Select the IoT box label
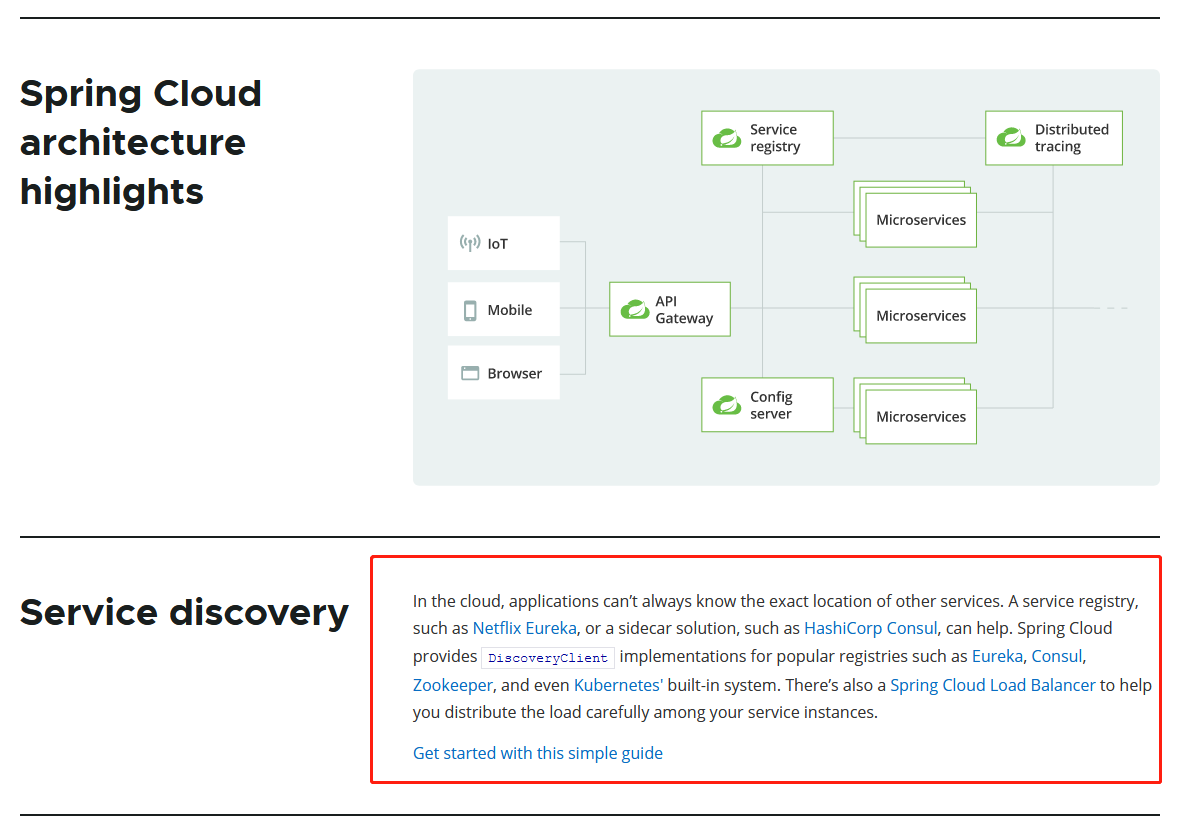The height and width of the screenshot is (824, 1182). click(498, 244)
